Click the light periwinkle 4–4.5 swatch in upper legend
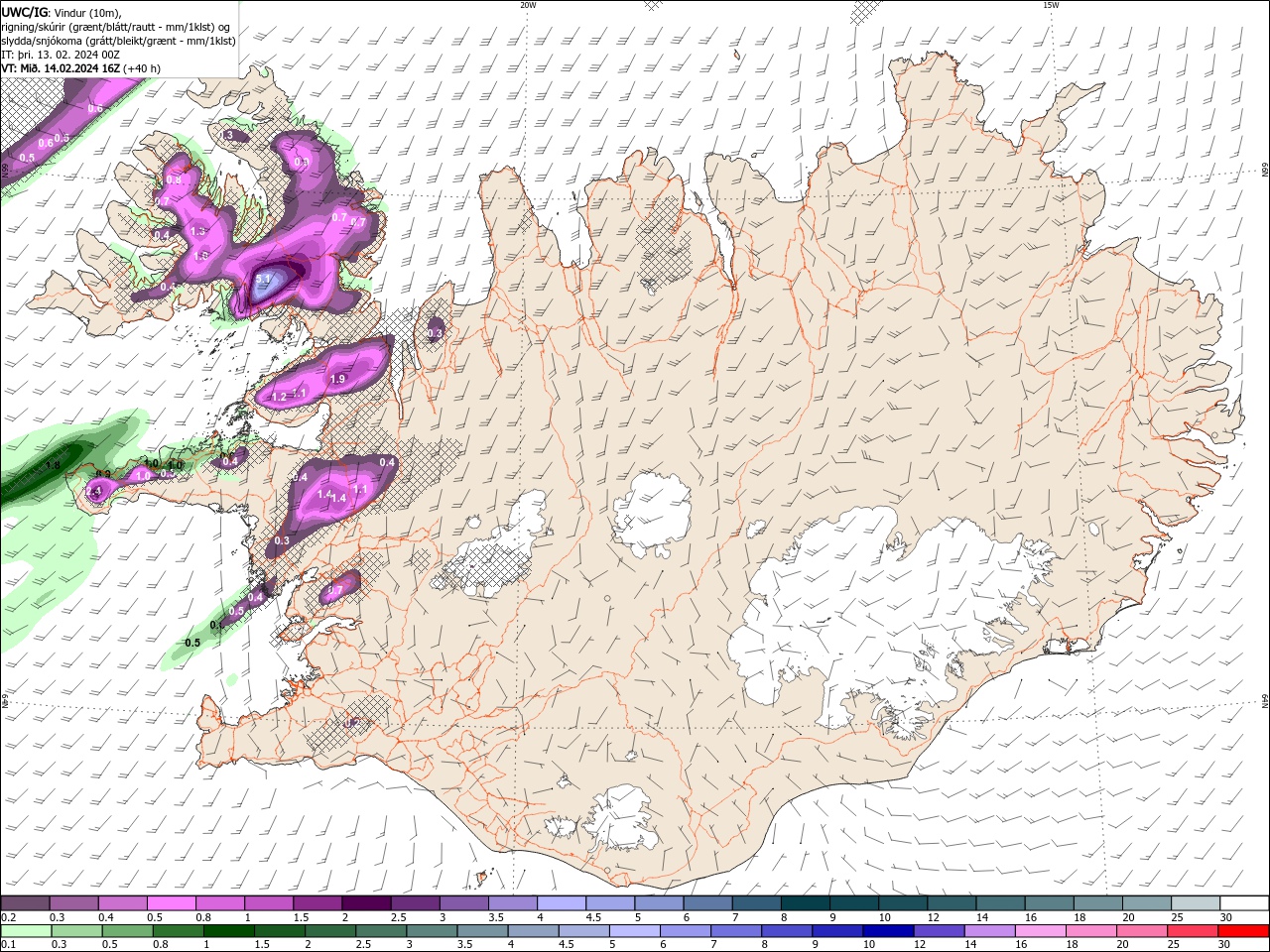 [560, 903]
